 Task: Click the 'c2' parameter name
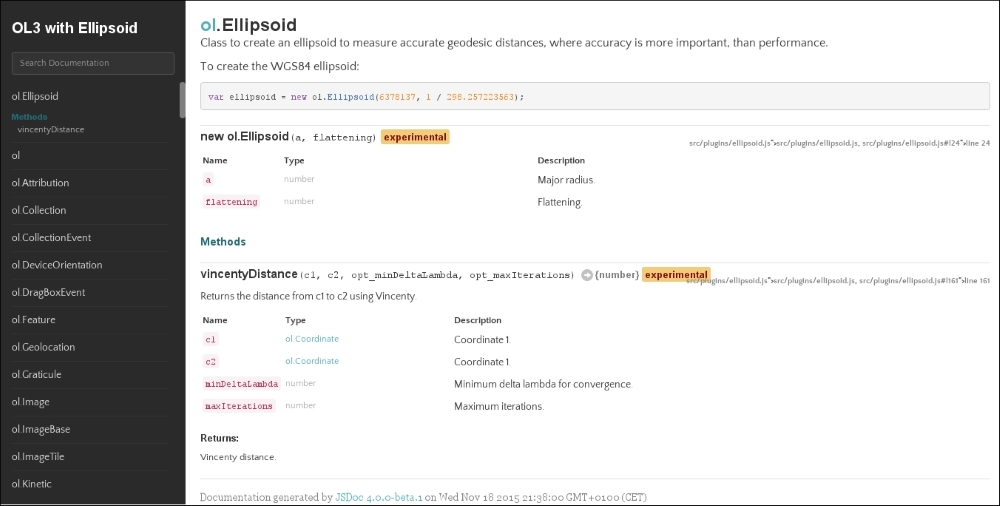click(210, 362)
